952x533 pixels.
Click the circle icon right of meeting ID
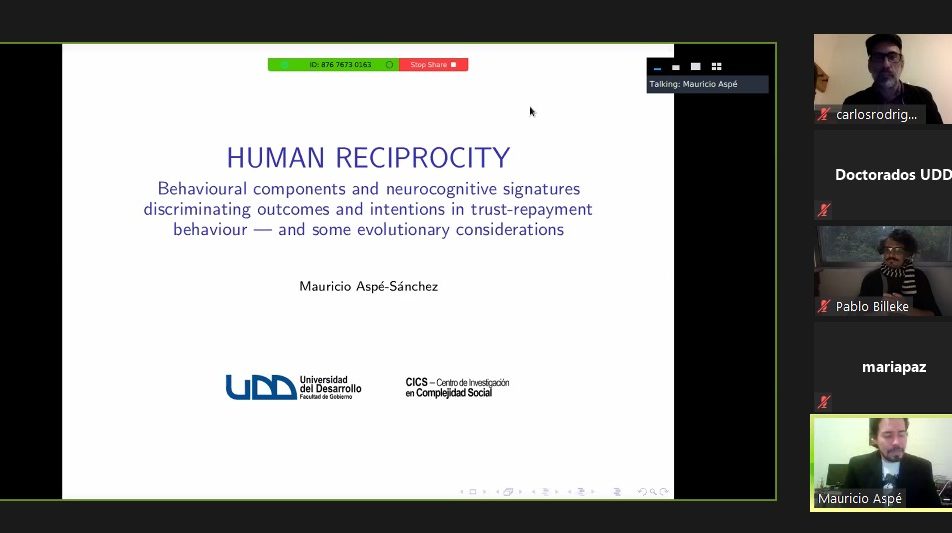[389, 65]
